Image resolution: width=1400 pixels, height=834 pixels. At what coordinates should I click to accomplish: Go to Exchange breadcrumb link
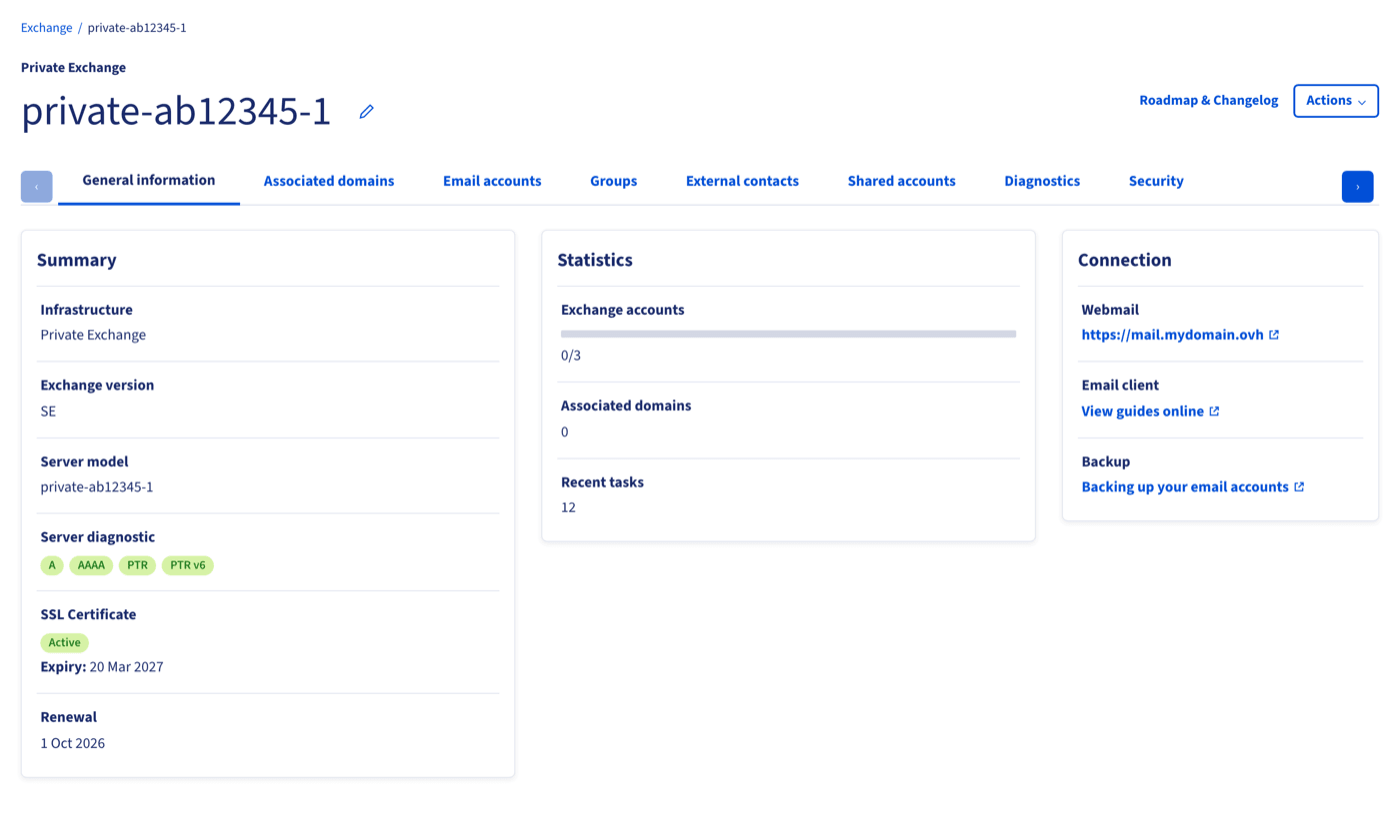47,28
